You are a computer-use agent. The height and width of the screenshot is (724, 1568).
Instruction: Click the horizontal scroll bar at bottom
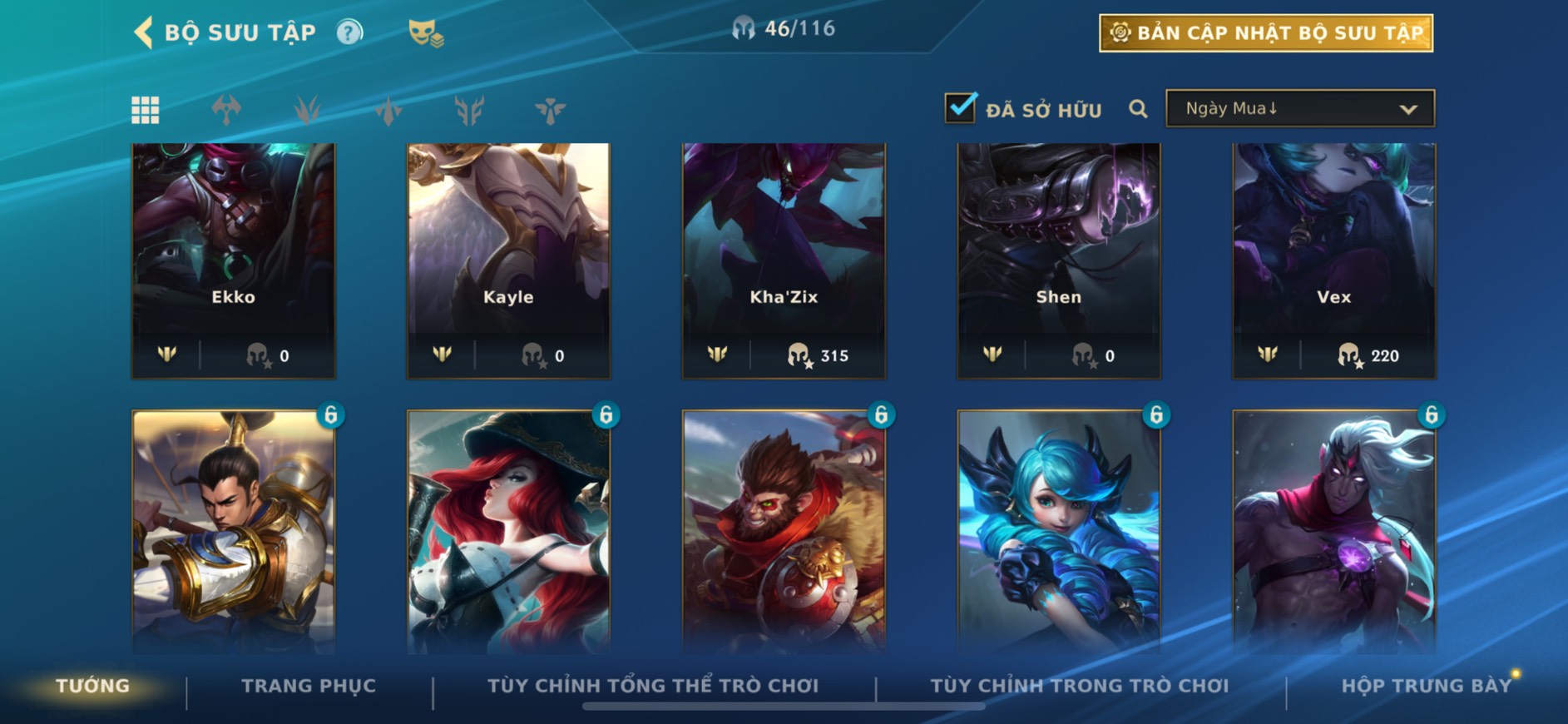(x=784, y=707)
